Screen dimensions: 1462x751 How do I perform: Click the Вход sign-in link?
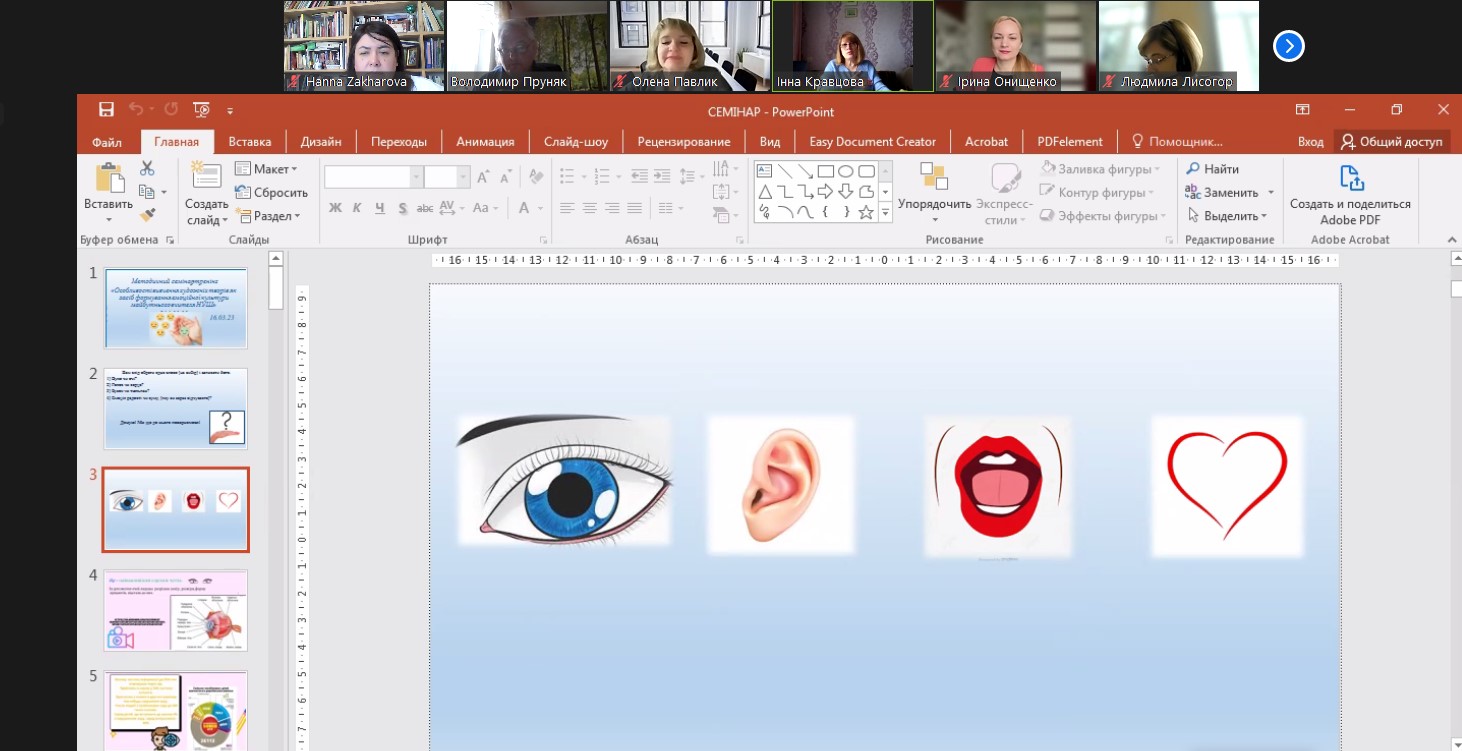[1311, 141]
